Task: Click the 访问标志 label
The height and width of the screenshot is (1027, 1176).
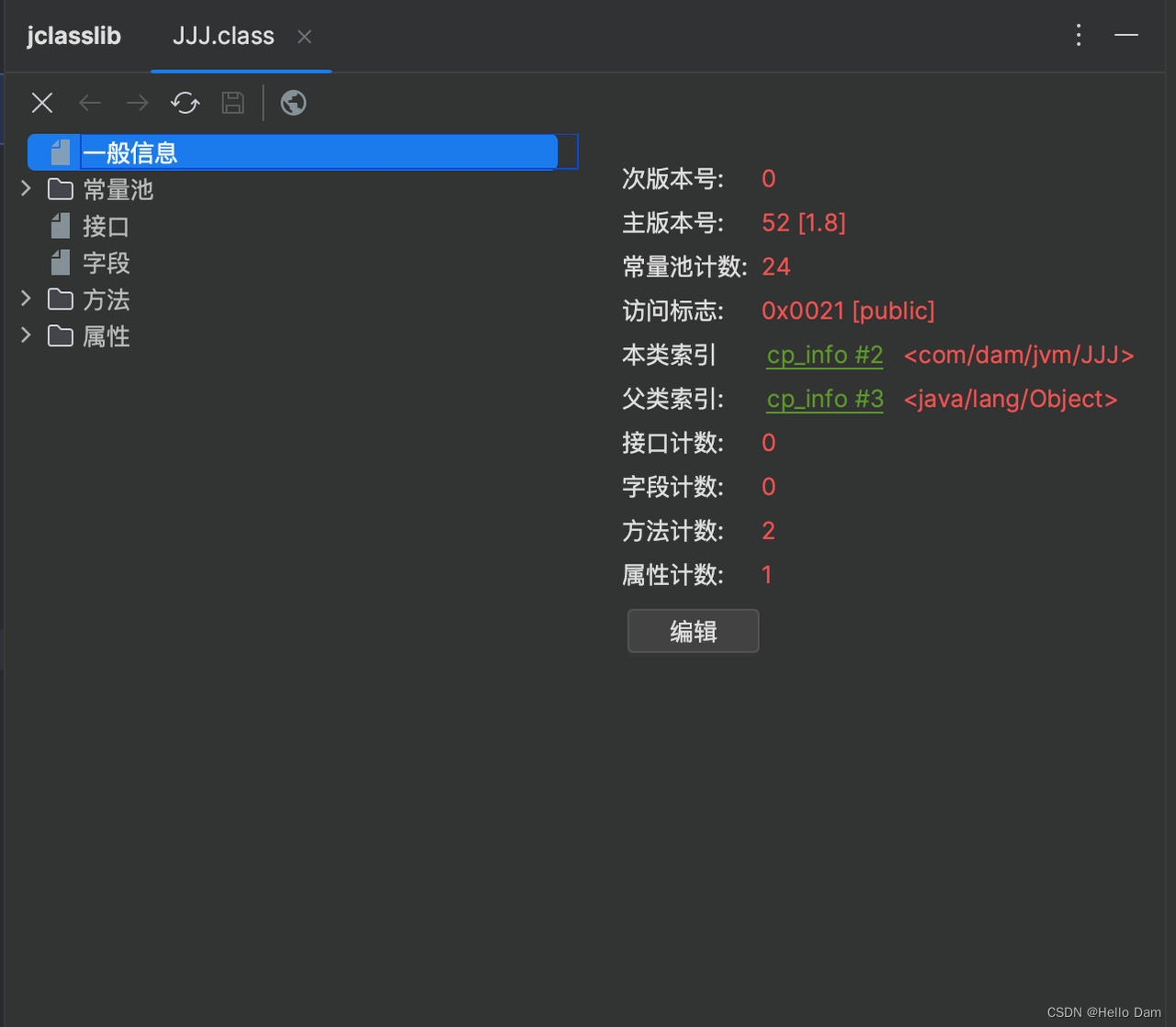Action: click(x=673, y=311)
